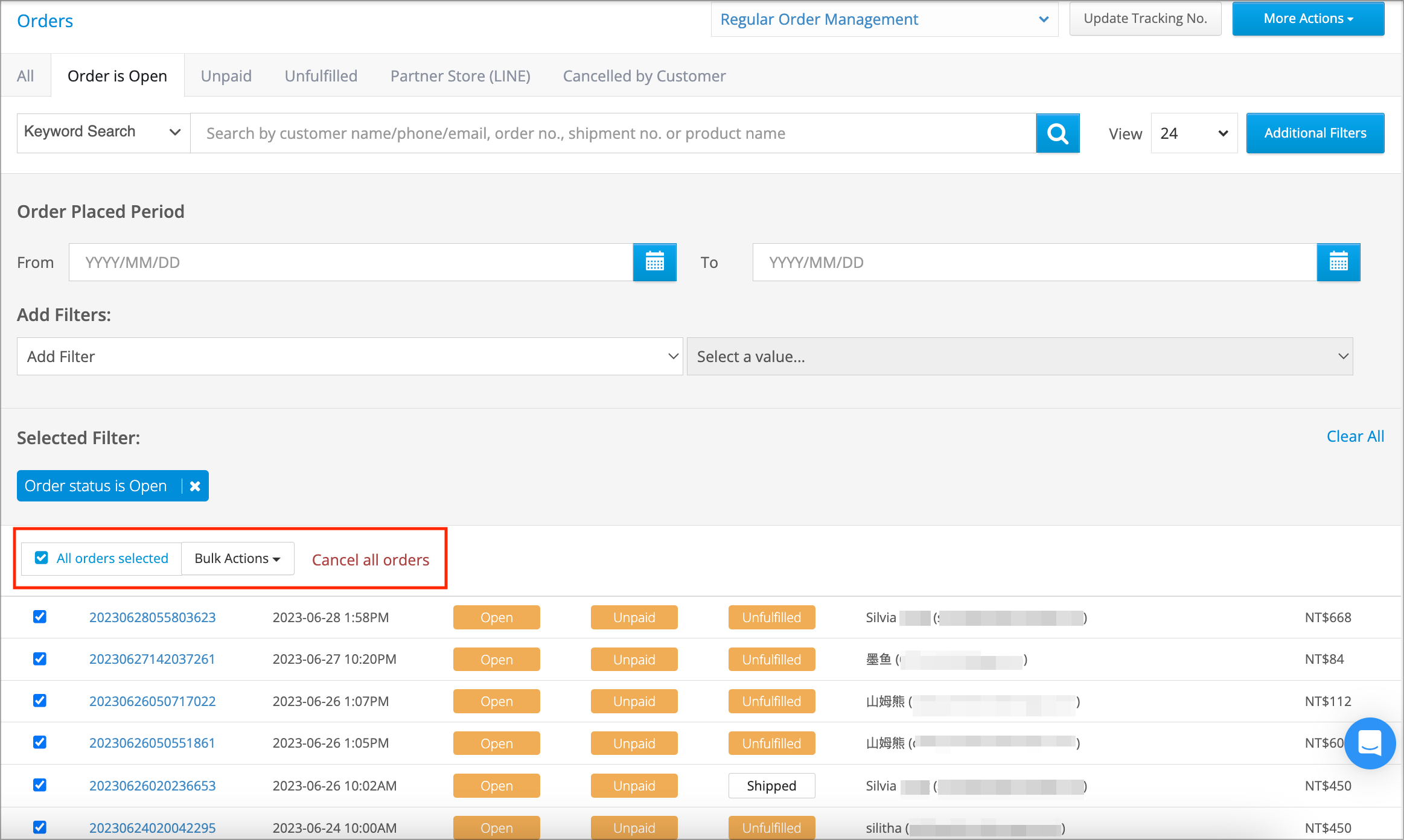The image size is (1404, 840).
Task: Select the Cancelled by Customer tab
Action: pyautogui.click(x=643, y=75)
